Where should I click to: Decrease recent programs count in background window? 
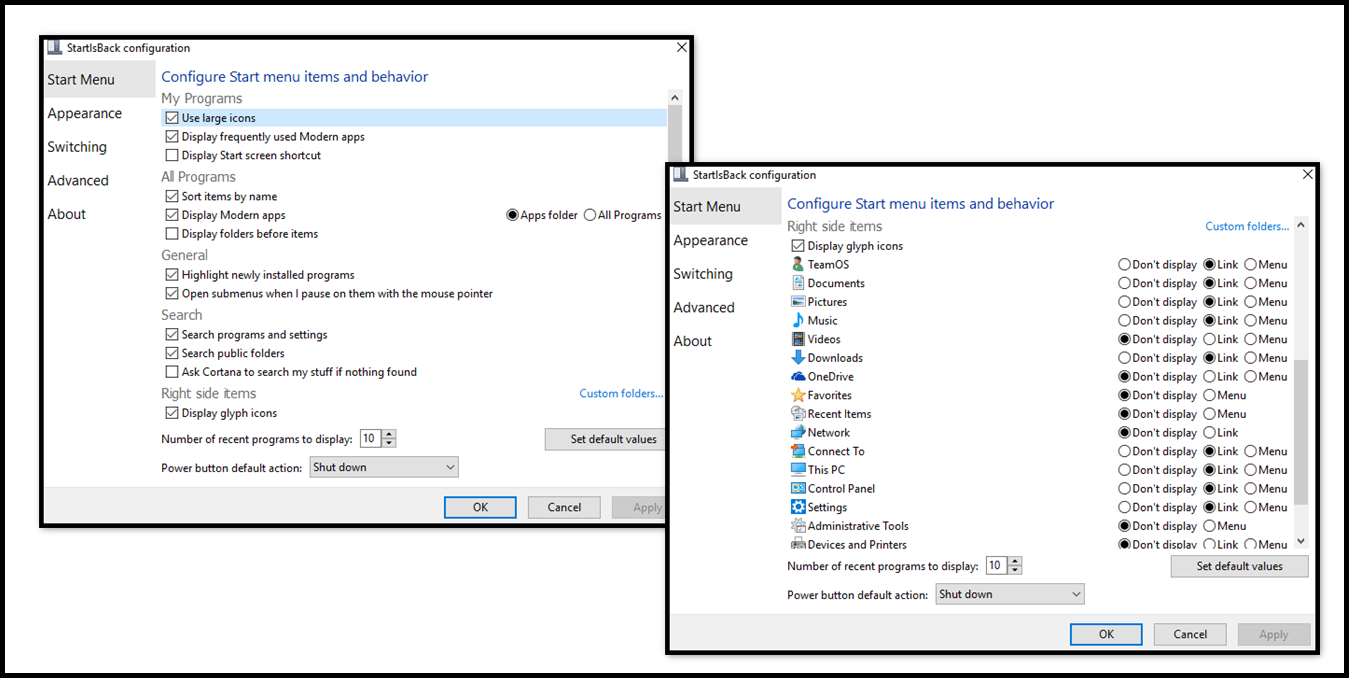389,443
